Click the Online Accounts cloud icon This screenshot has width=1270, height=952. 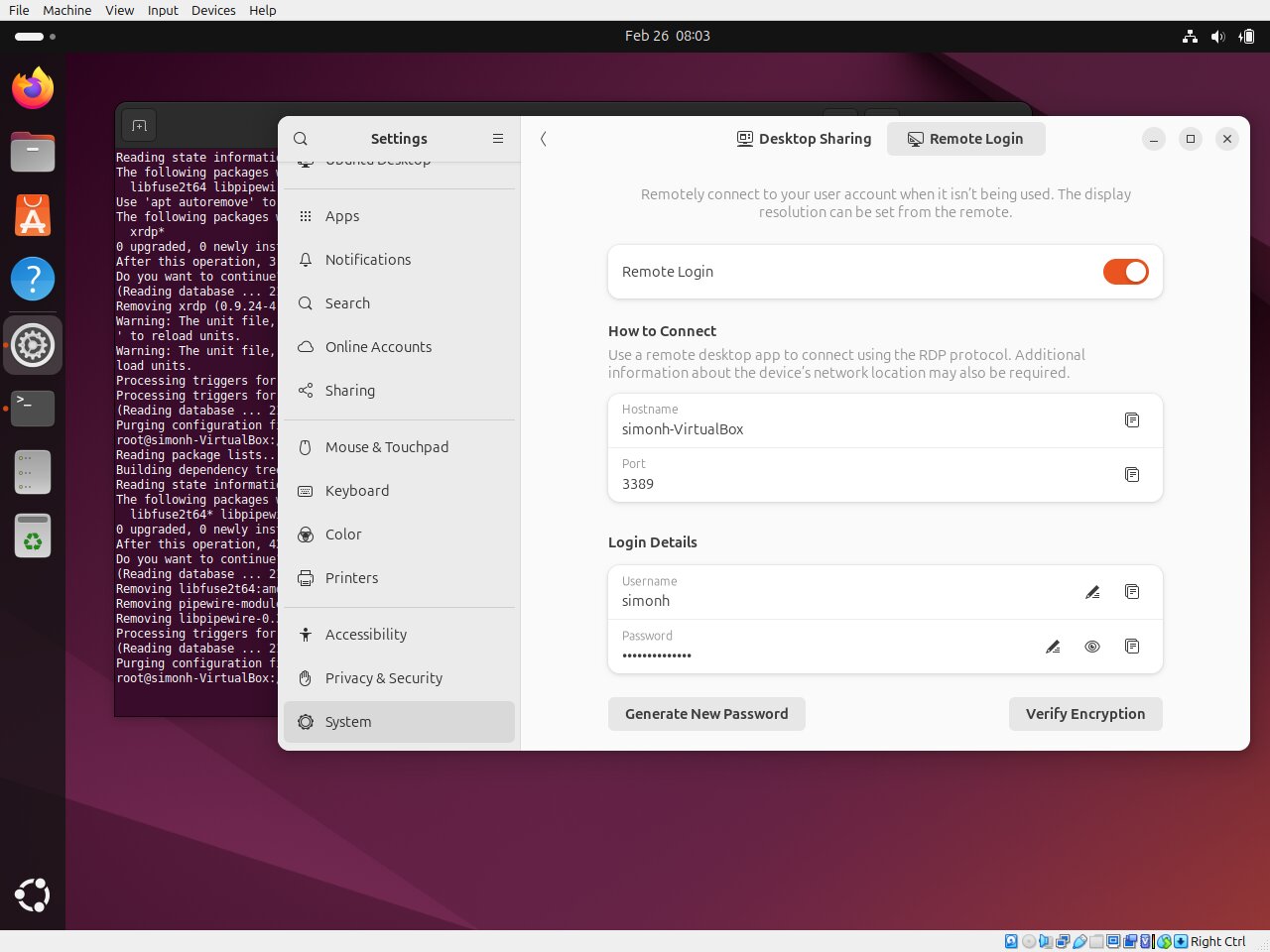pos(306,347)
